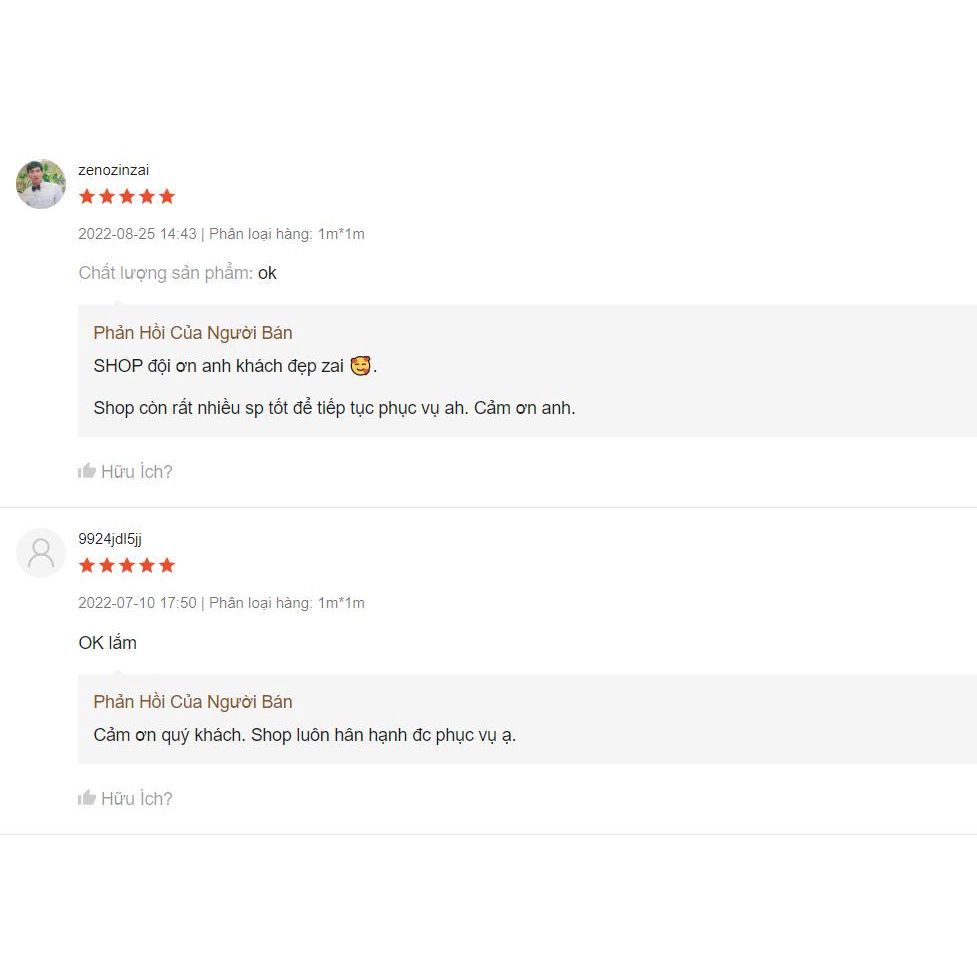Click the "OK lắm" review comment
Image resolution: width=977 pixels, height=977 pixels.
coord(108,643)
